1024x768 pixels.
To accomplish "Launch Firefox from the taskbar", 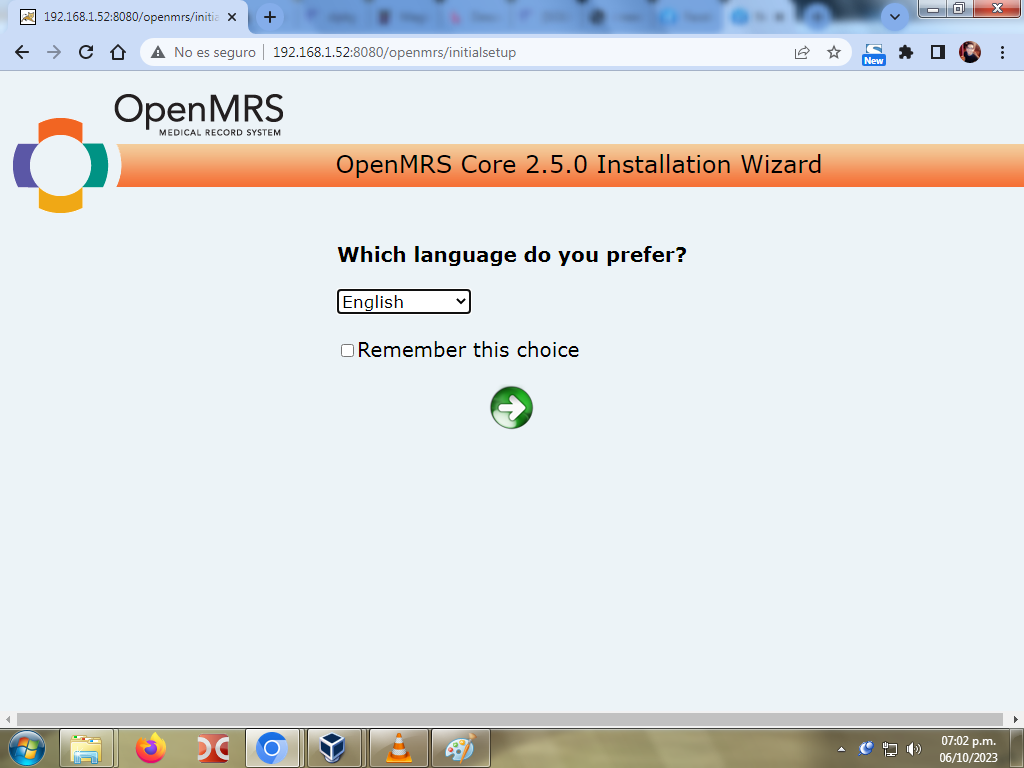I will [x=151, y=748].
